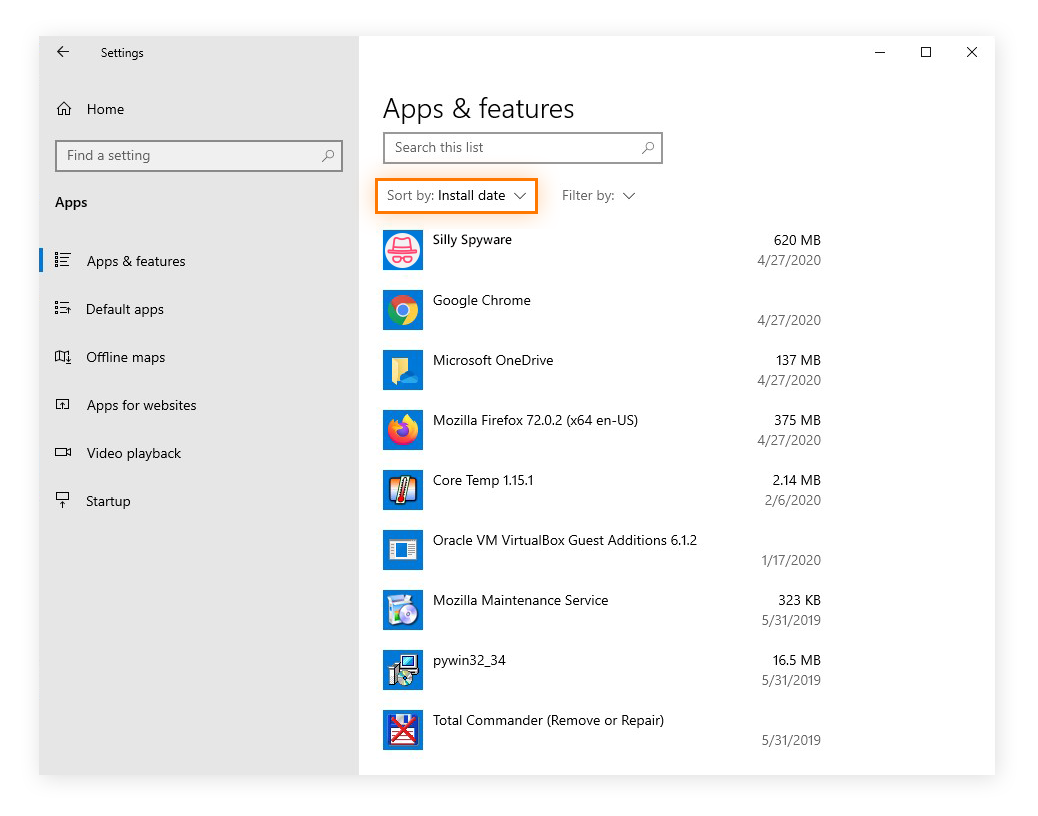This screenshot has height=816, width=1038.
Task: Select Oracle VM VirtualBox Guest Additions entry
Action: [x=565, y=540]
